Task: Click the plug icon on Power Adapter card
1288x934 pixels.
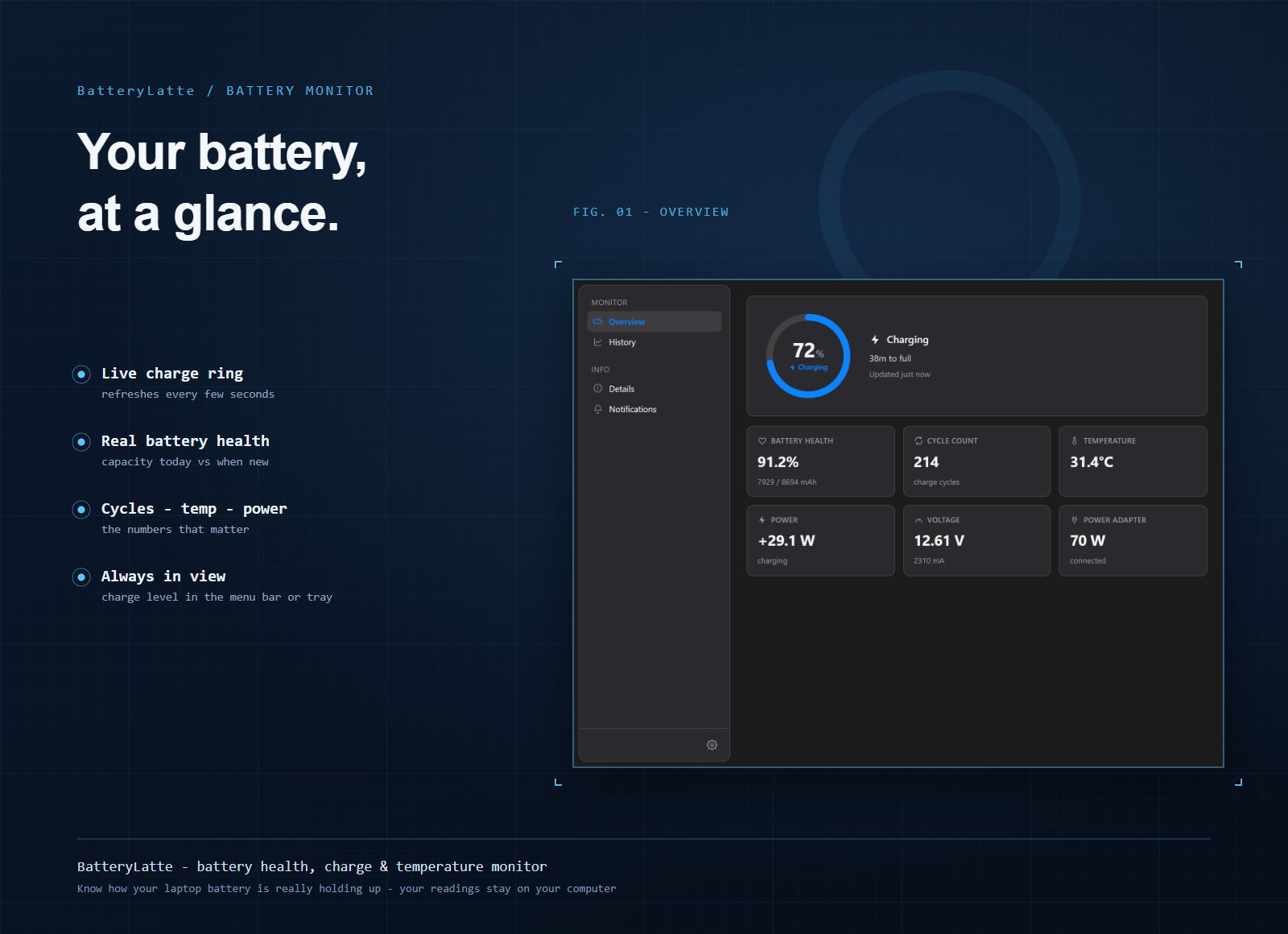Action: pos(1075,520)
